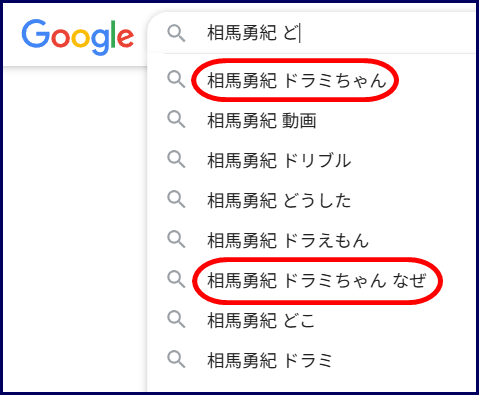Click the Google logo

click(78, 37)
